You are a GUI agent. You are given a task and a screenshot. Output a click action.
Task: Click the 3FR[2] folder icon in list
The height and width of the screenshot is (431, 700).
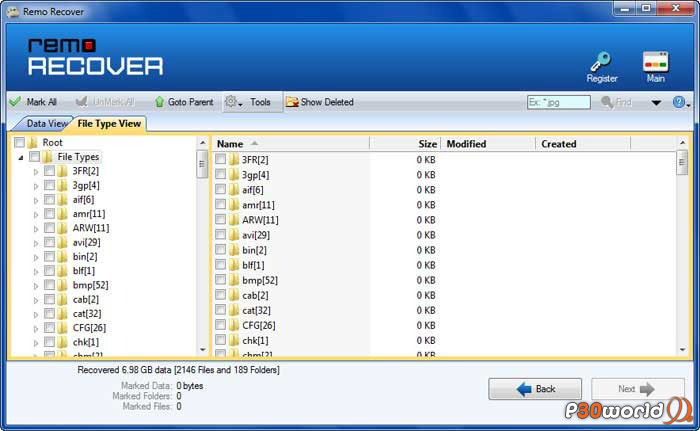[x=234, y=160]
